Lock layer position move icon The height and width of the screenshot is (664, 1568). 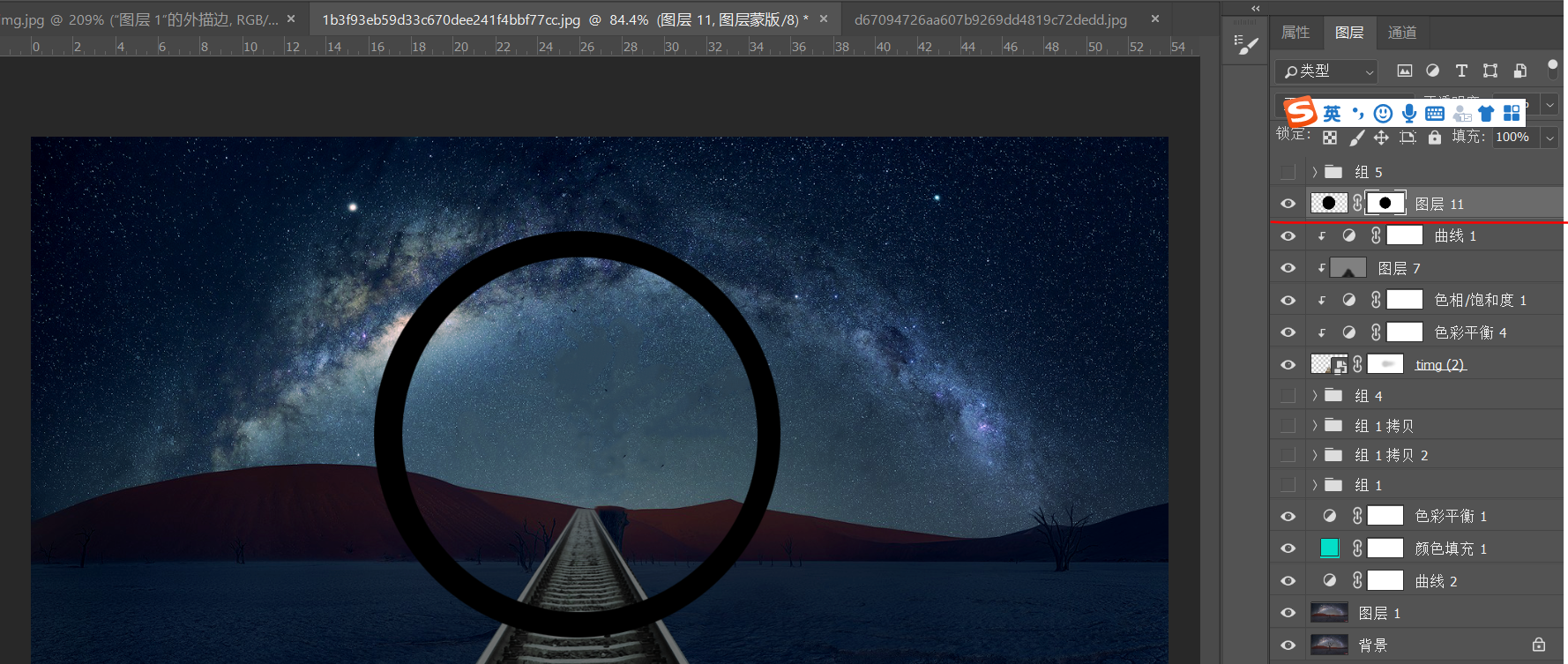tap(1382, 138)
